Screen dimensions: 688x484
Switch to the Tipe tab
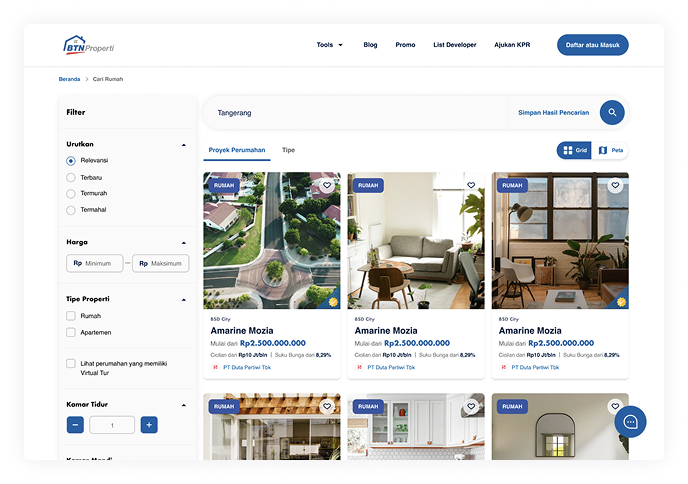pyautogui.click(x=288, y=150)
